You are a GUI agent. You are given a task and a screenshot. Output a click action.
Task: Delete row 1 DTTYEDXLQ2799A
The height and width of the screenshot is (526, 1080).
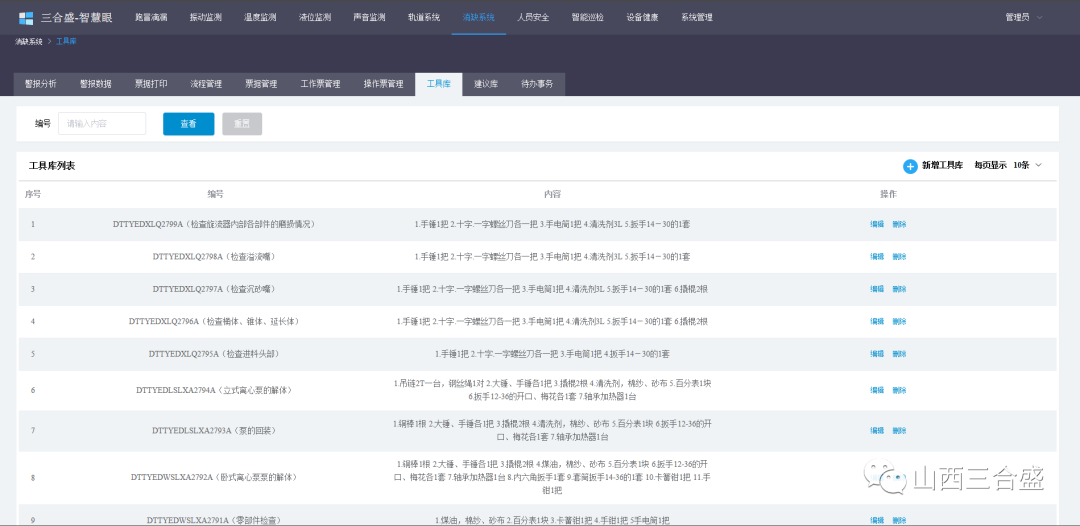coord(900,224)
